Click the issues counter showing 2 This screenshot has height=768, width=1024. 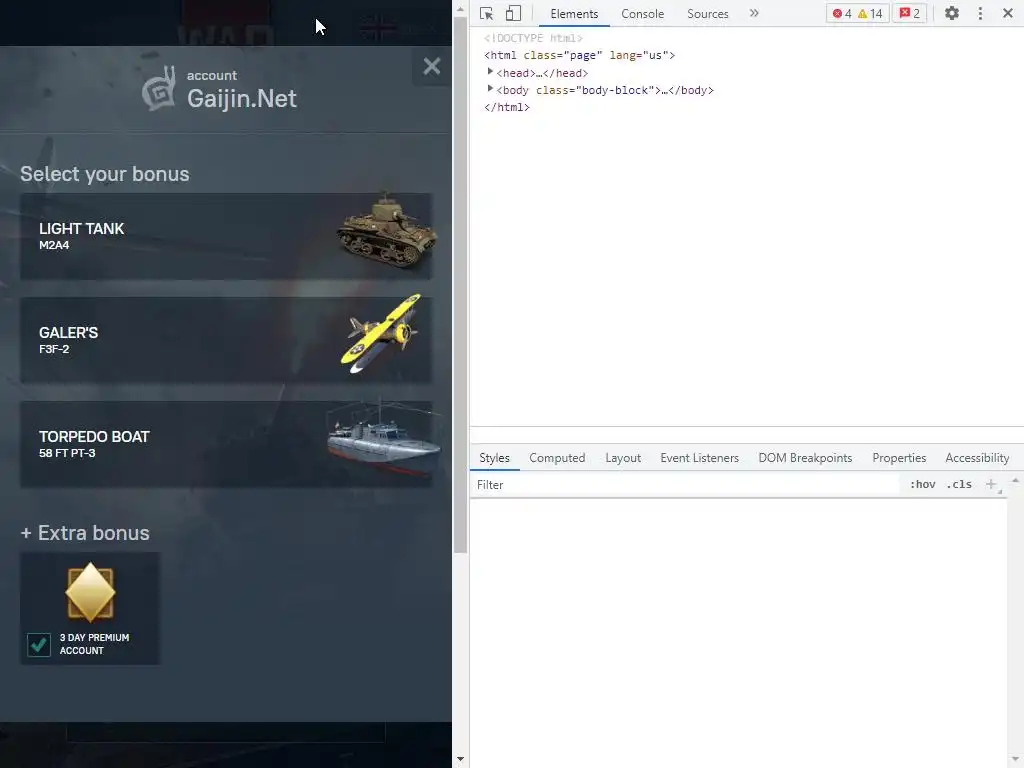910,13
